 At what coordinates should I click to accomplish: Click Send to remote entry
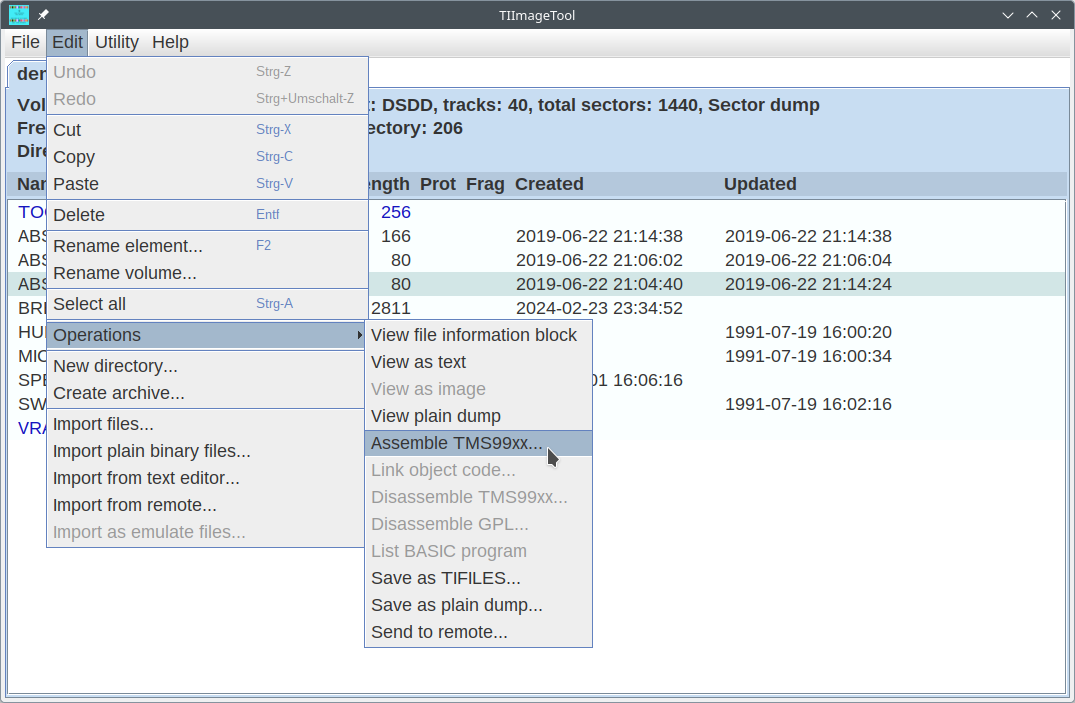(439, 632)
